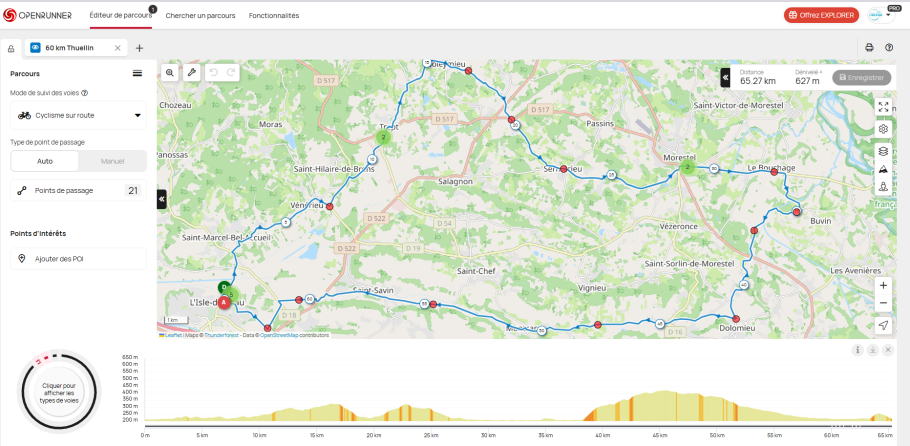Collapse the left sidebar panel
Viewport: 910px width, 446px height.
[x=162, y=199]
